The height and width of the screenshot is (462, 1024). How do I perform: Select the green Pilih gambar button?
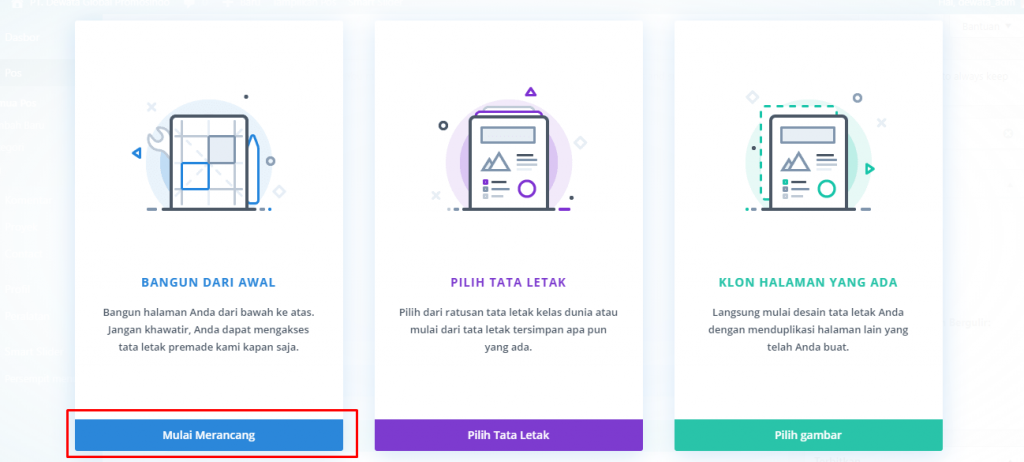tap(808, 435)
